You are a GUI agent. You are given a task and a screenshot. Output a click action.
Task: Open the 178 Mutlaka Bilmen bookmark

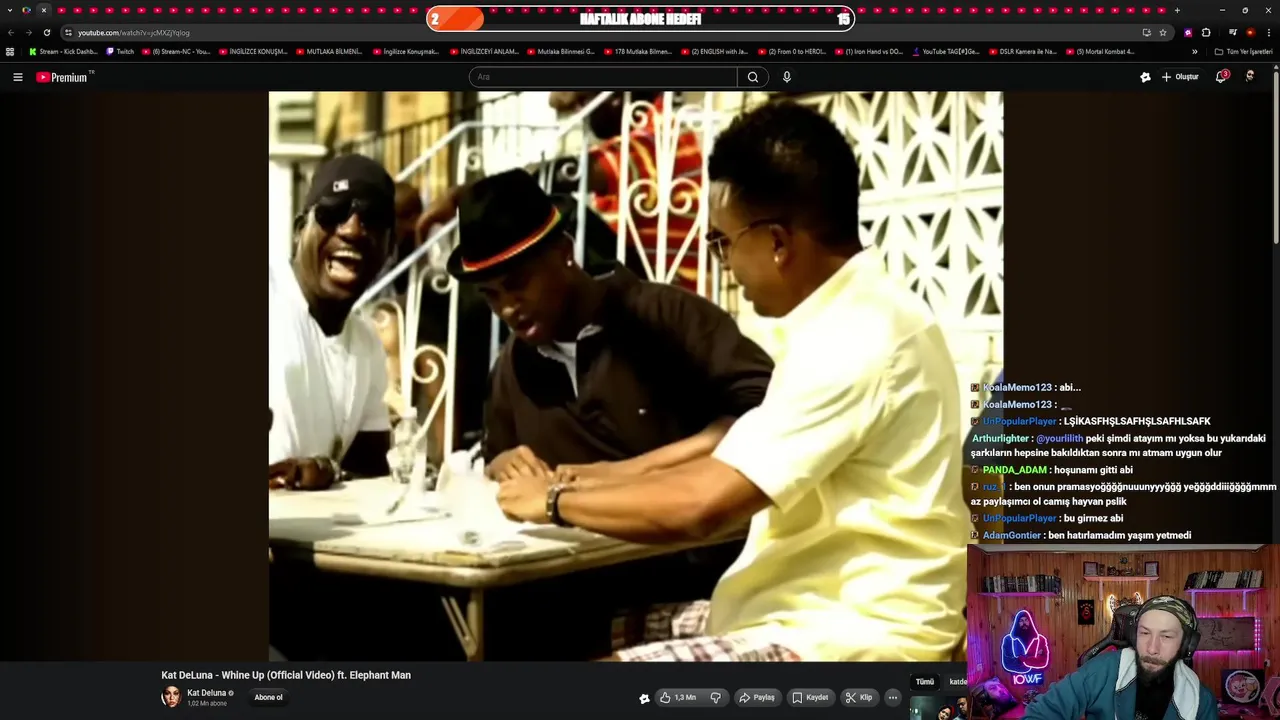point(638,51)
